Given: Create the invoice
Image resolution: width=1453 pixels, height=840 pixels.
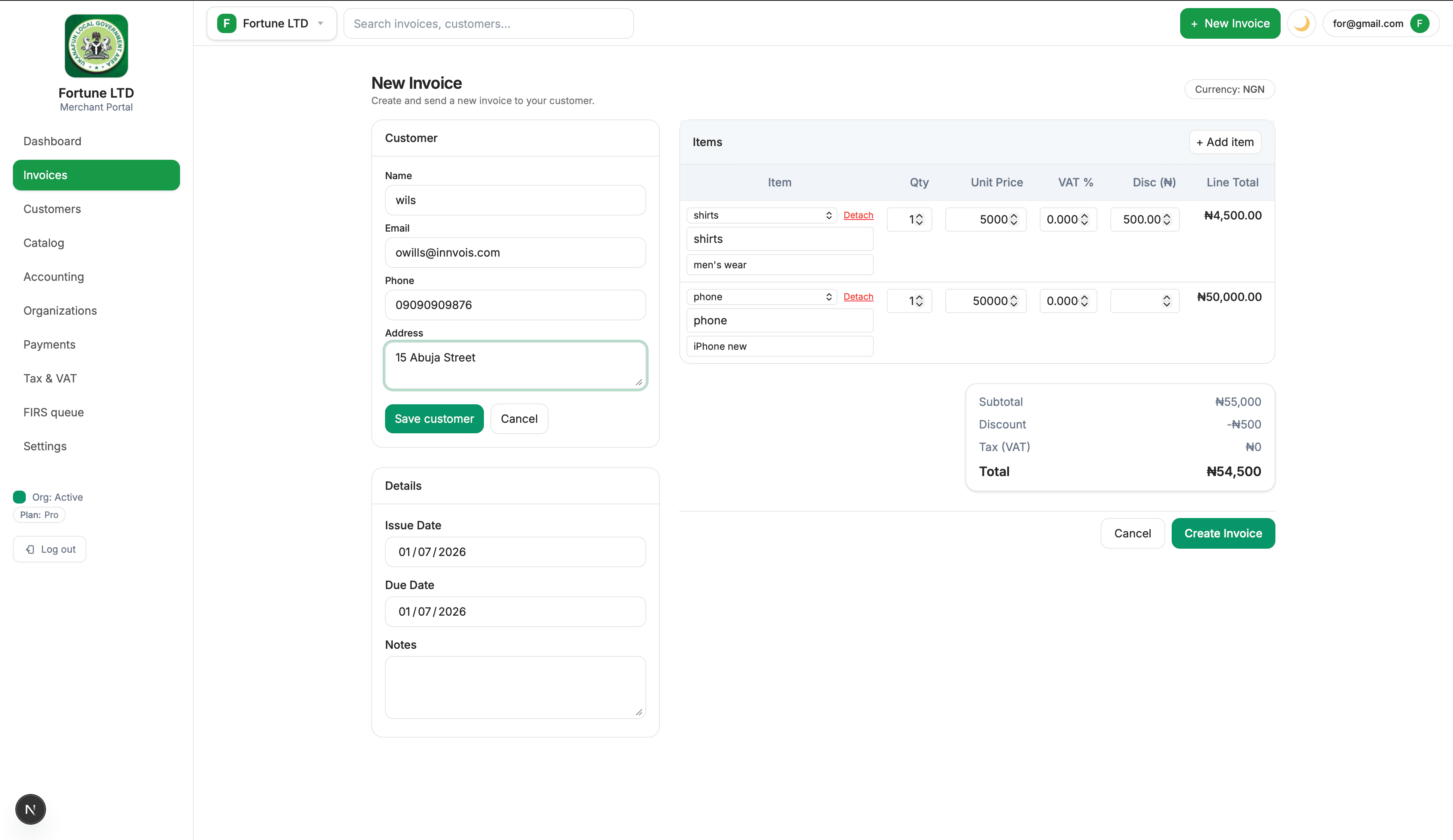Looking at the screenshot, I should click(x=1223, y=533).
